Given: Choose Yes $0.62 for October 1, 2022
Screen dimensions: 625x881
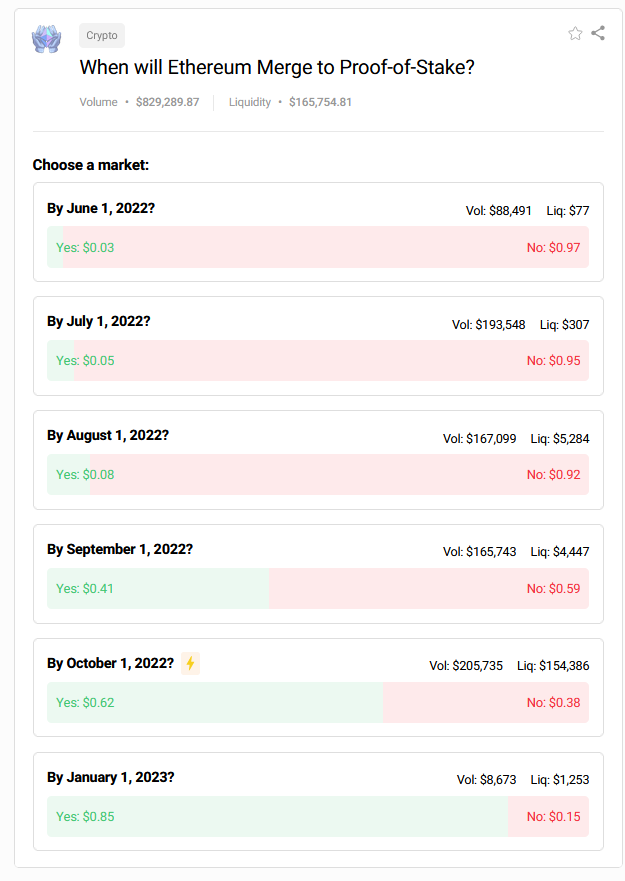Looking at the screenshot, I should coord(85,703).
